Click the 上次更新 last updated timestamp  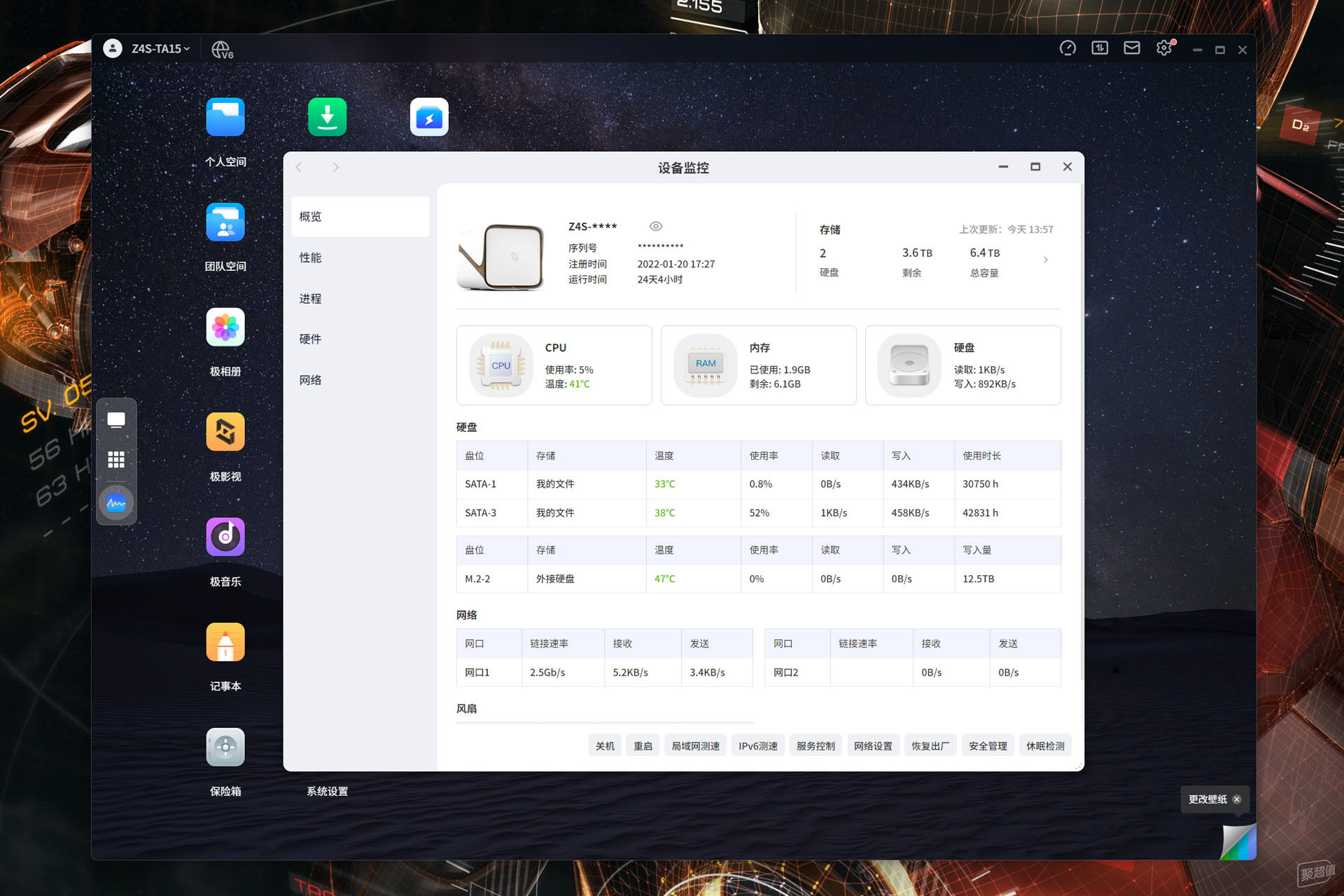click(x=1006, y=229)
